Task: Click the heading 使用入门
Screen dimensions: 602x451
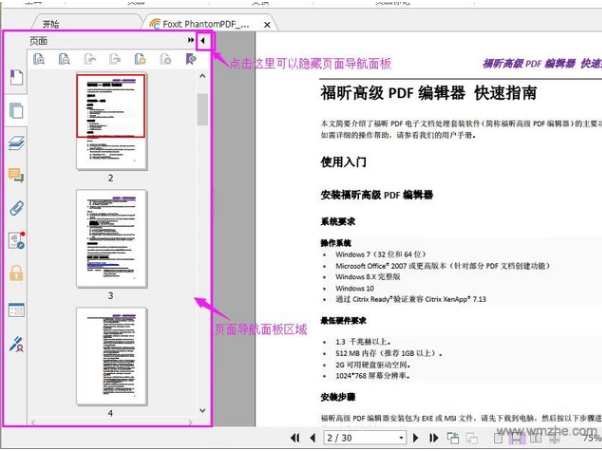Action: [343, 162]
